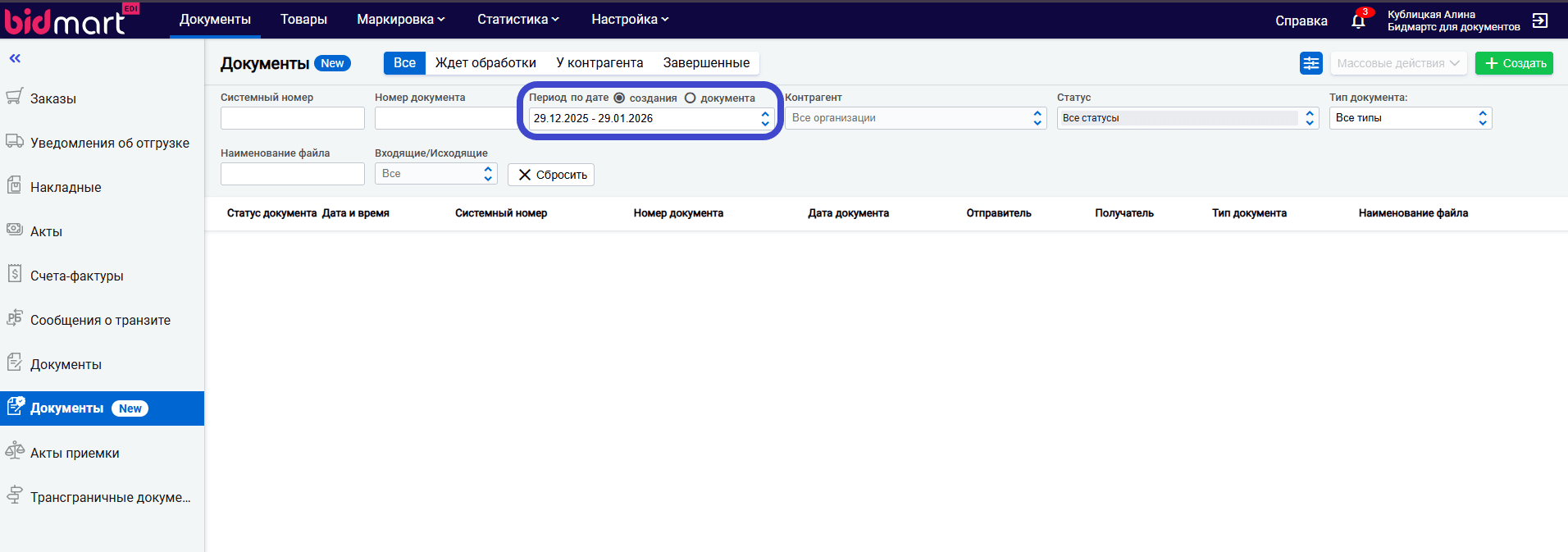Click Дата документа column header
This screenshot has height=552, width=1568.
coord(849,213)
